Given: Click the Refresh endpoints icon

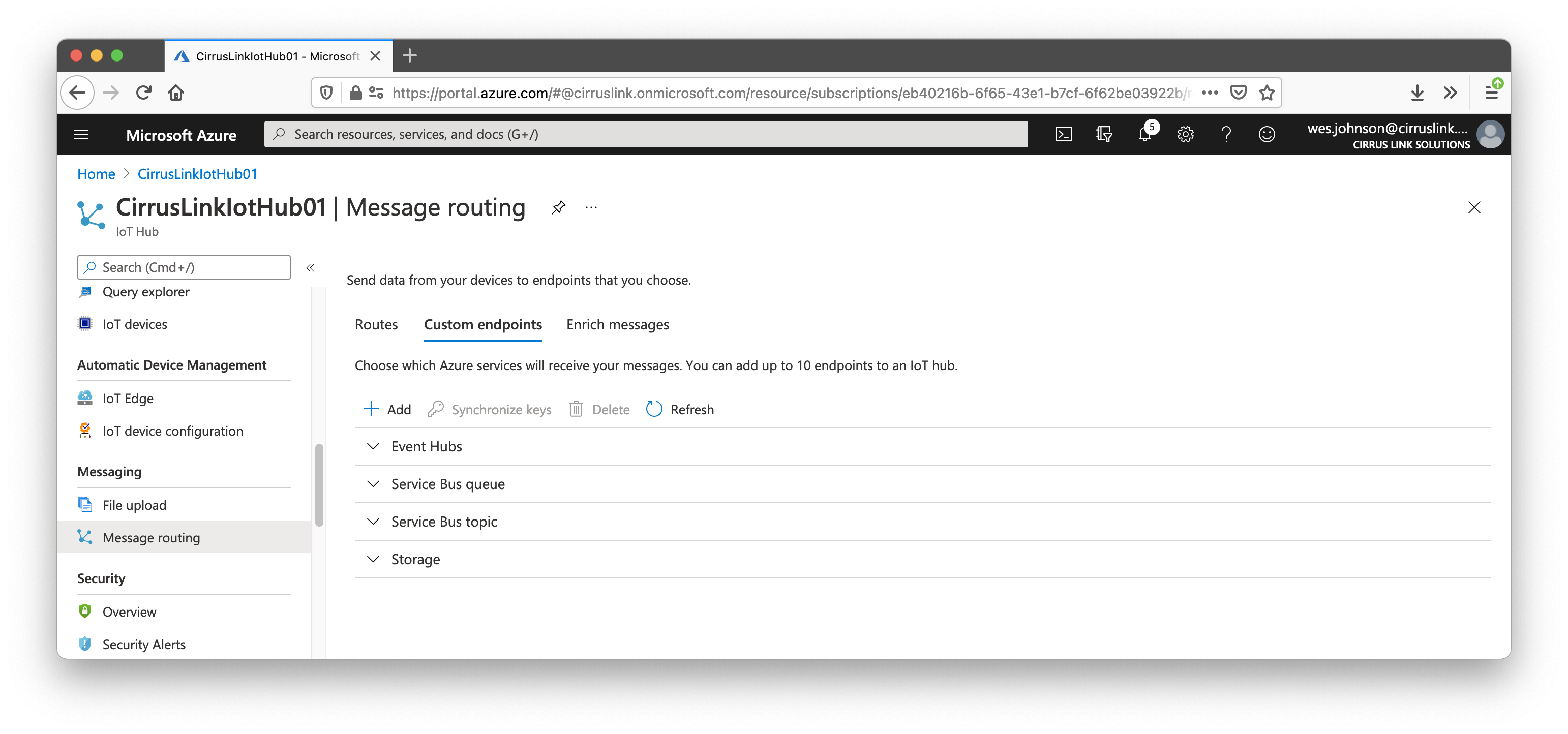Looking at the screenshot, I should click(x=654, y=409).
